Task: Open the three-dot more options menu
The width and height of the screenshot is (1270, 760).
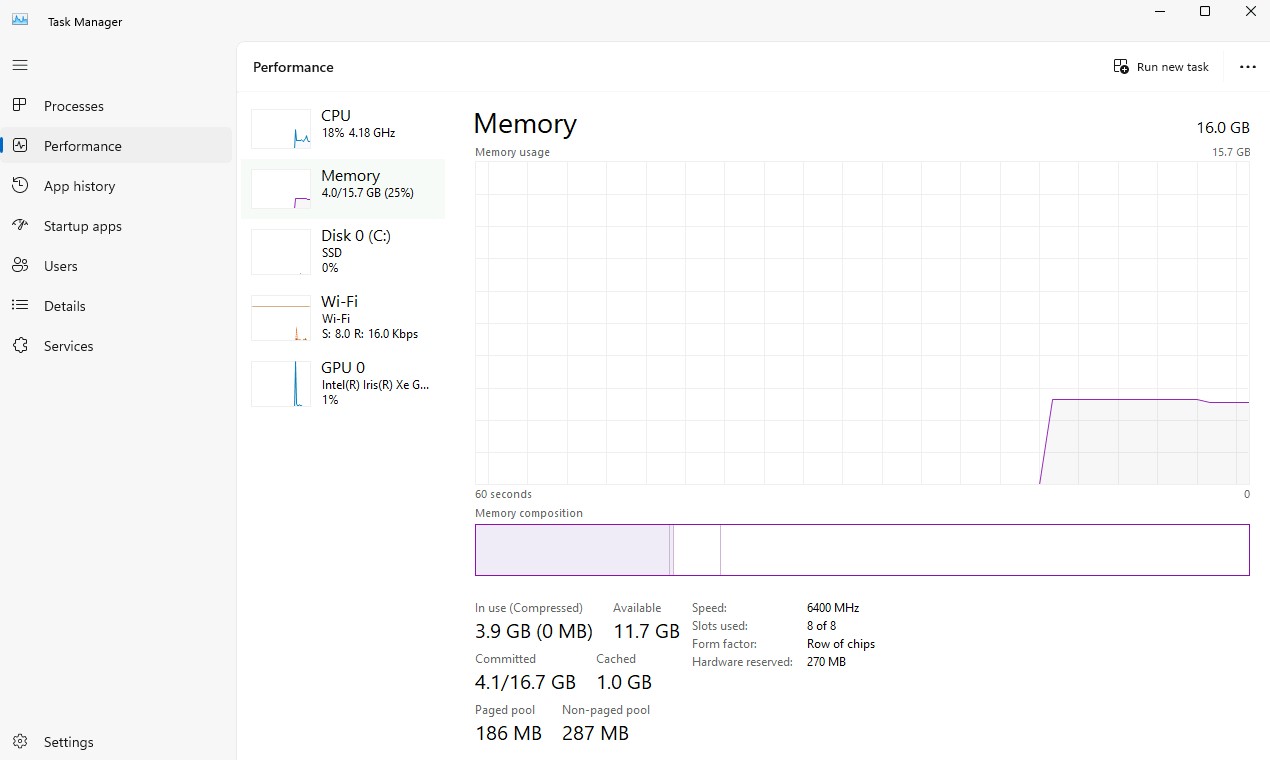Action: coord(1247,67)
